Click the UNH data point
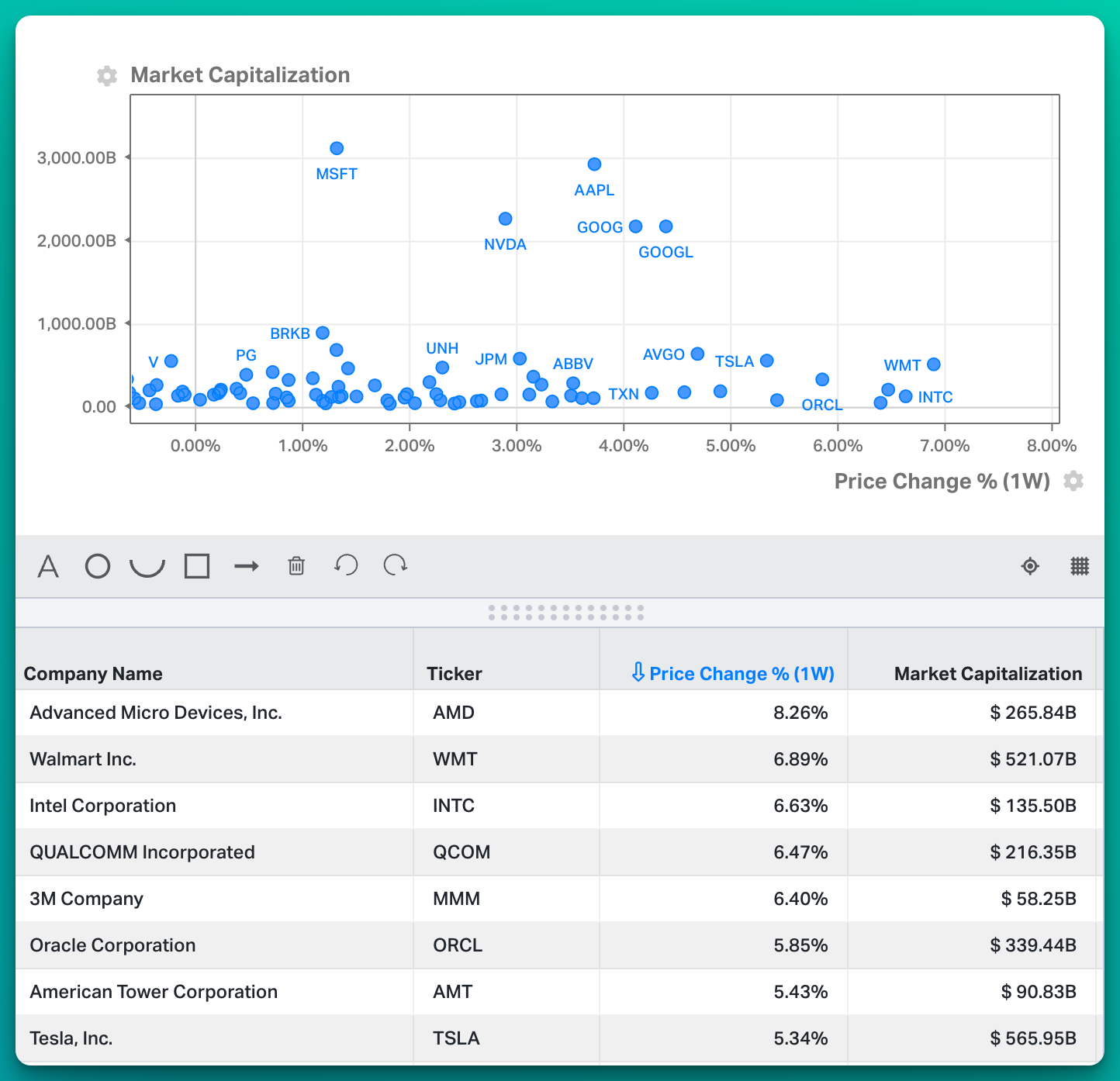This screenshot has width=1120, height=1081. pyautogui.click(x=442, y=368)
